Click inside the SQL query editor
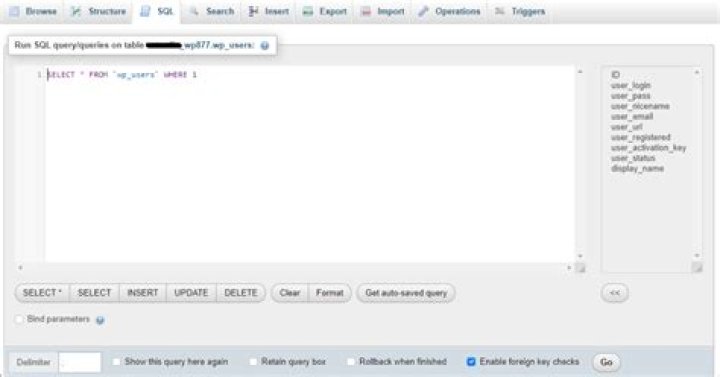The height and width of the screenshot is (377, 720). pyautogui.click(x=310, y=164)
